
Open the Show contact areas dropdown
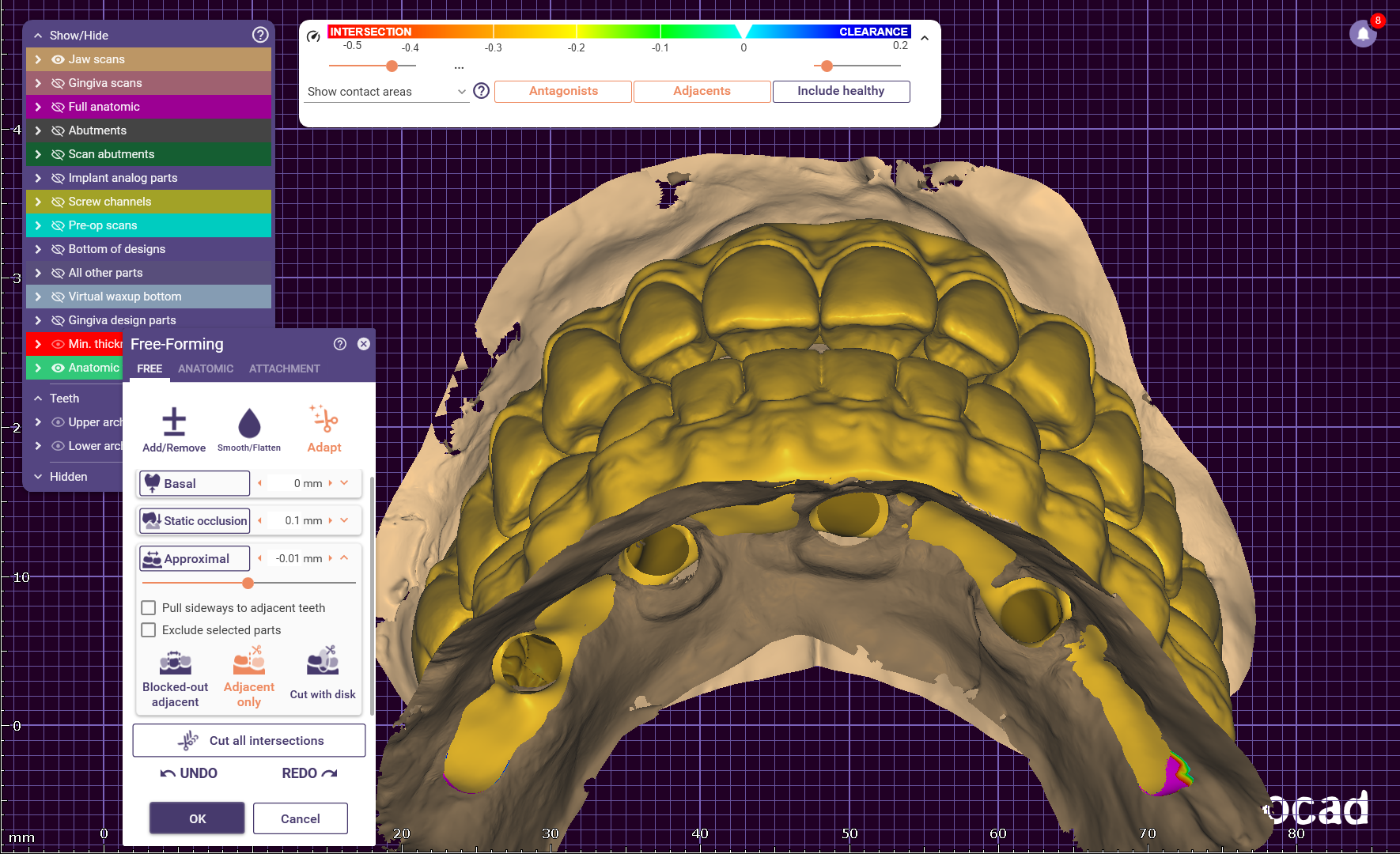(x=386, y=92)
